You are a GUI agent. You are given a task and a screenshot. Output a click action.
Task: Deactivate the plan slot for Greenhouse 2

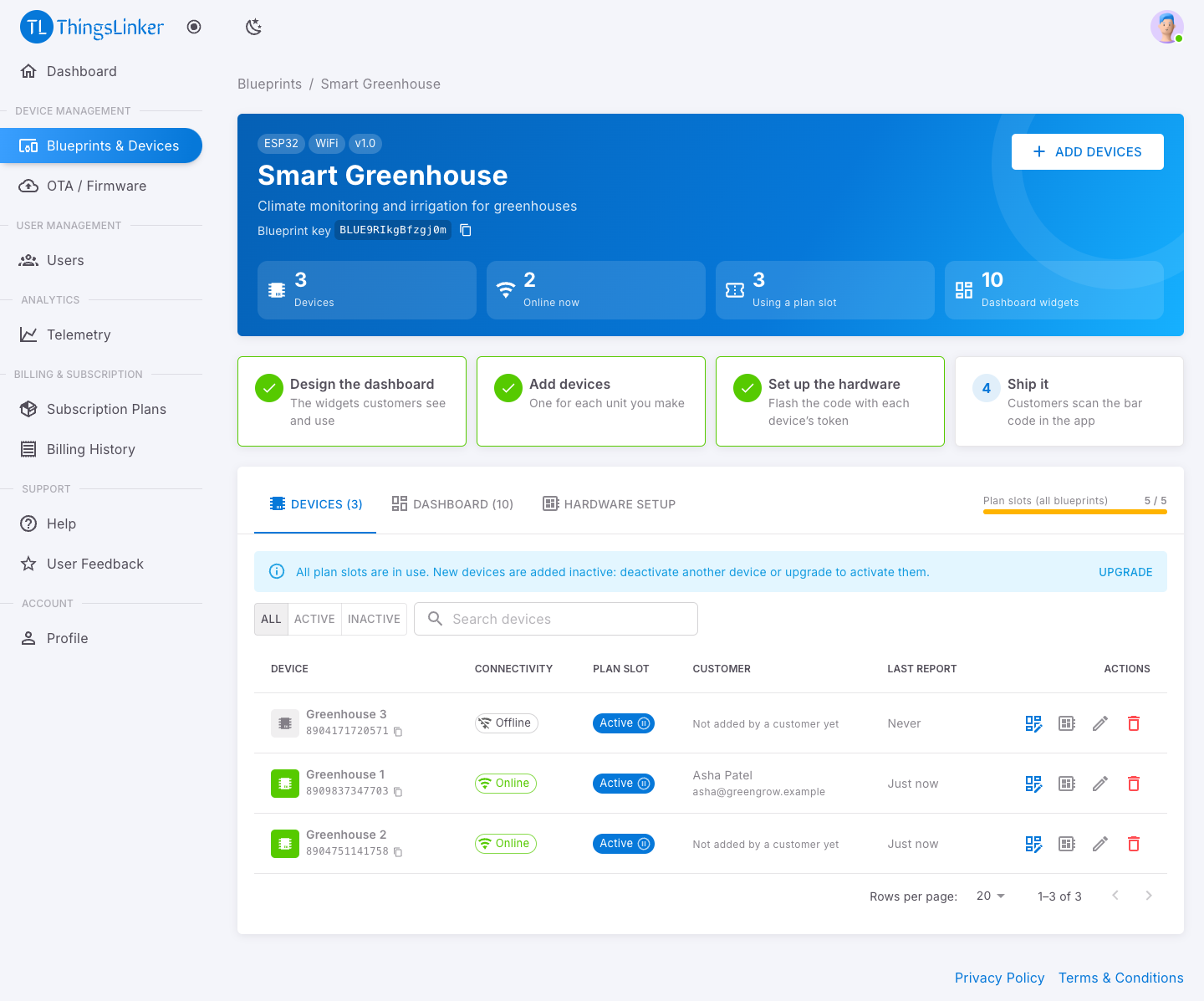point(644,844)
